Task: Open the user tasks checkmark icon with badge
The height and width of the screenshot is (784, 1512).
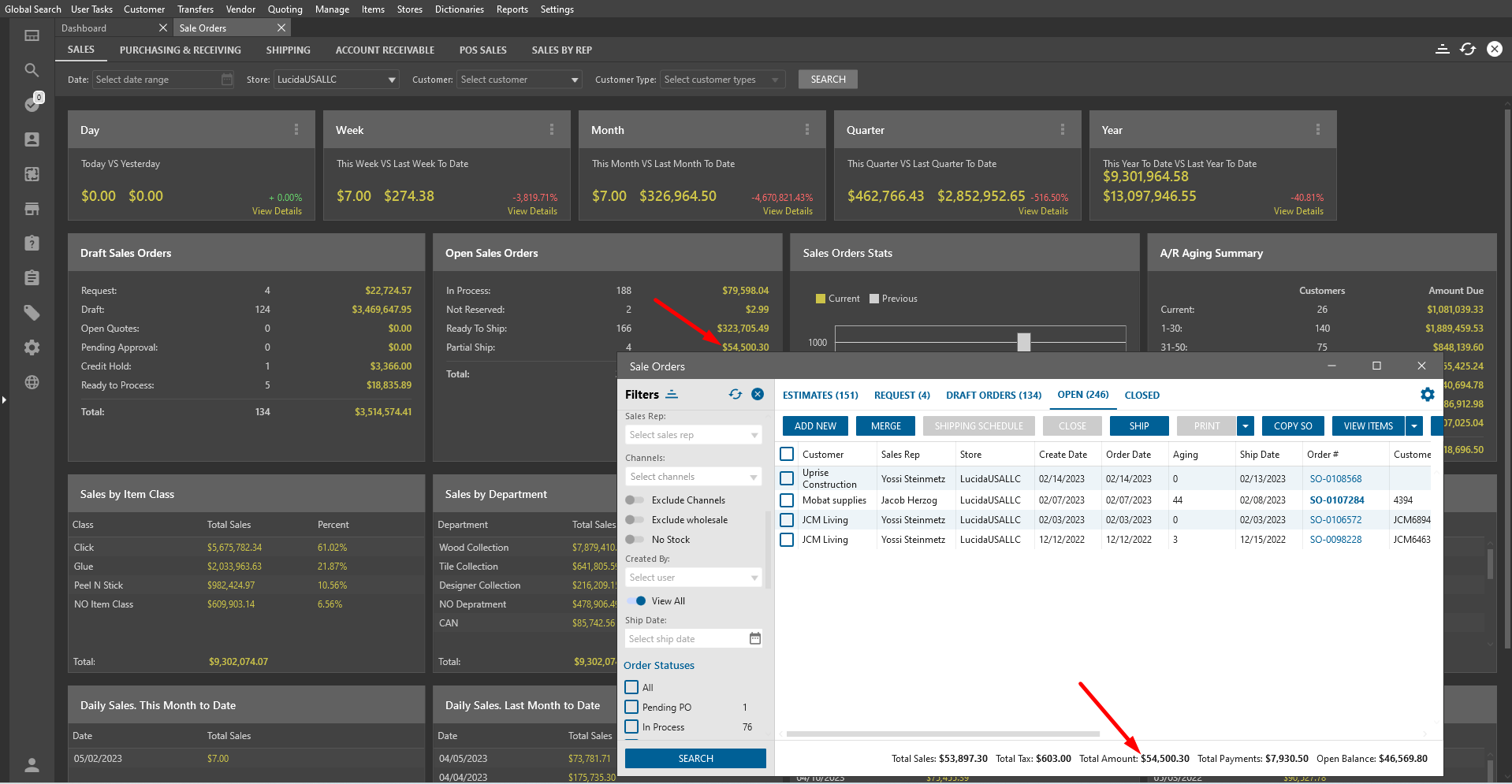Action: click(32, 104)
